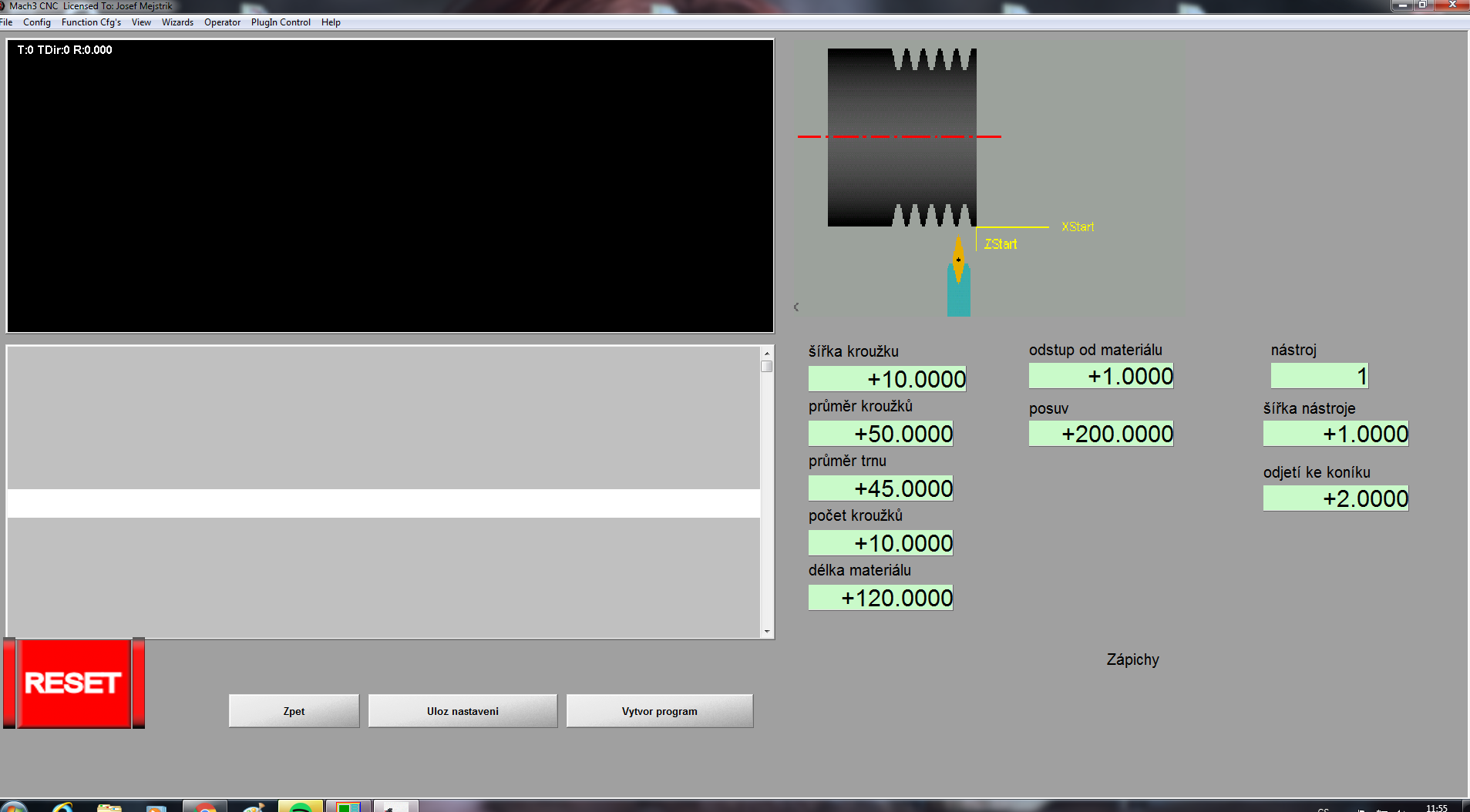The width and height of the screenshot is (1470, 812).
Task: Open the PlugIn Control menu
Action: 281,22
